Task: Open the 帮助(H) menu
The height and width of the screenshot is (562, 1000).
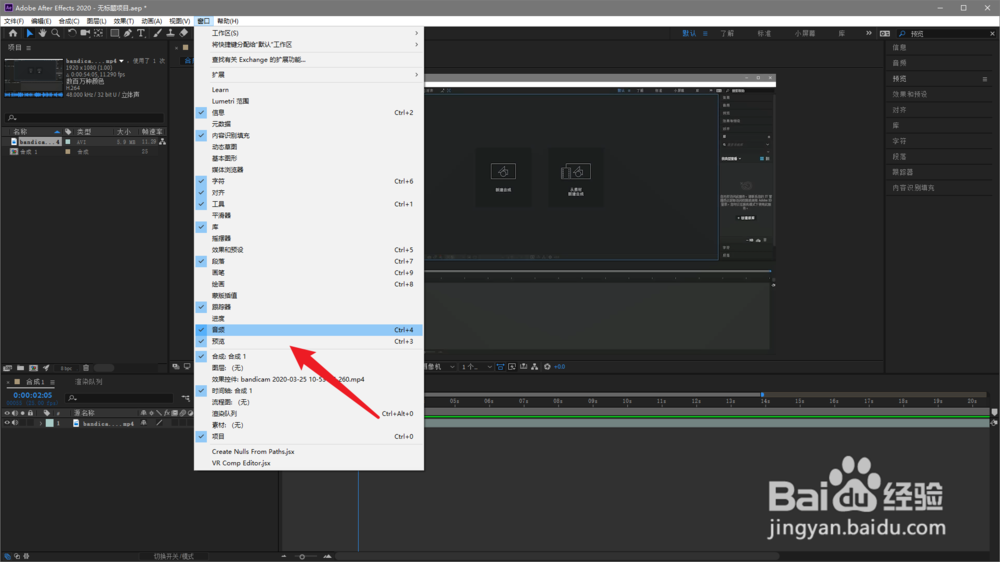Action: pos(227,21)
